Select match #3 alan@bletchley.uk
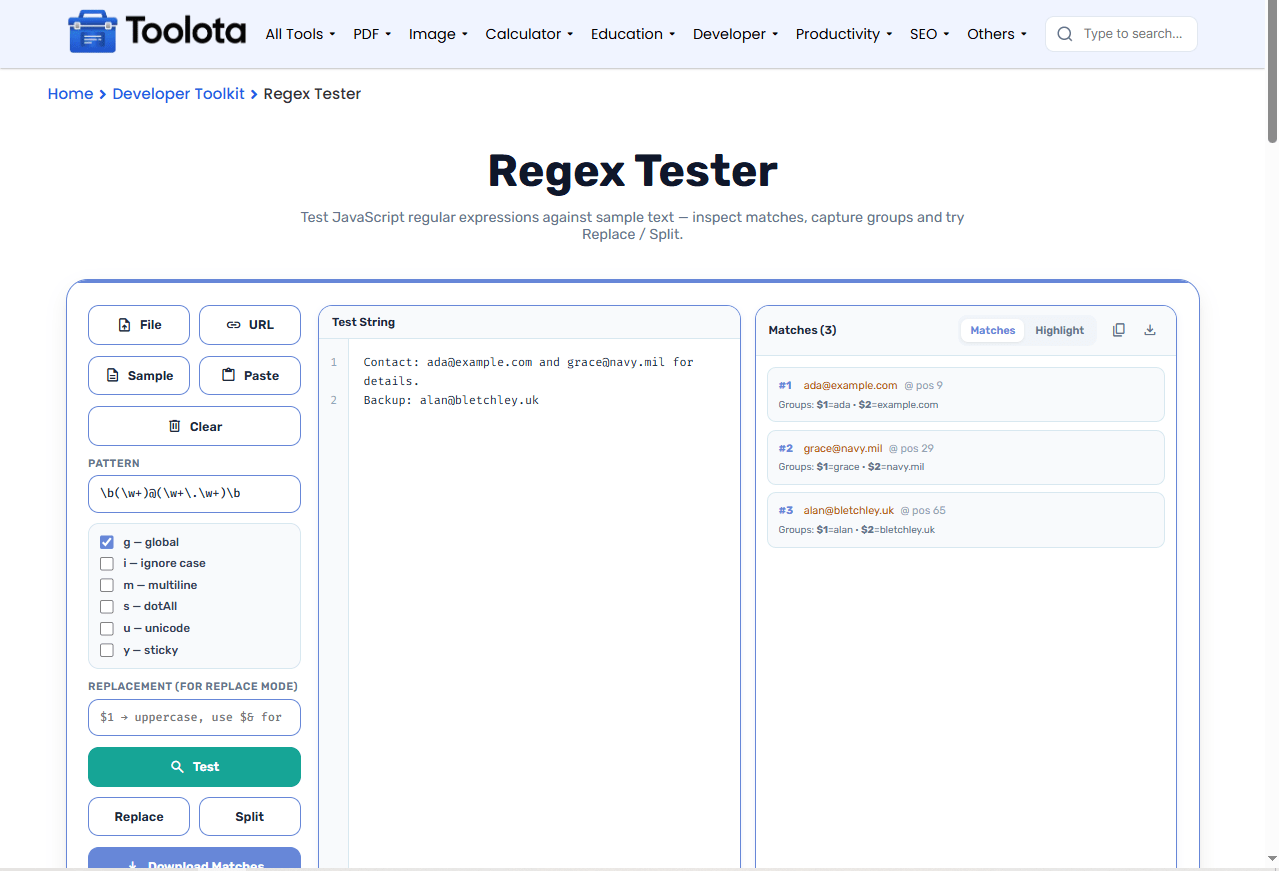This screenshot has height=871, width=1279. coord(966,520)
